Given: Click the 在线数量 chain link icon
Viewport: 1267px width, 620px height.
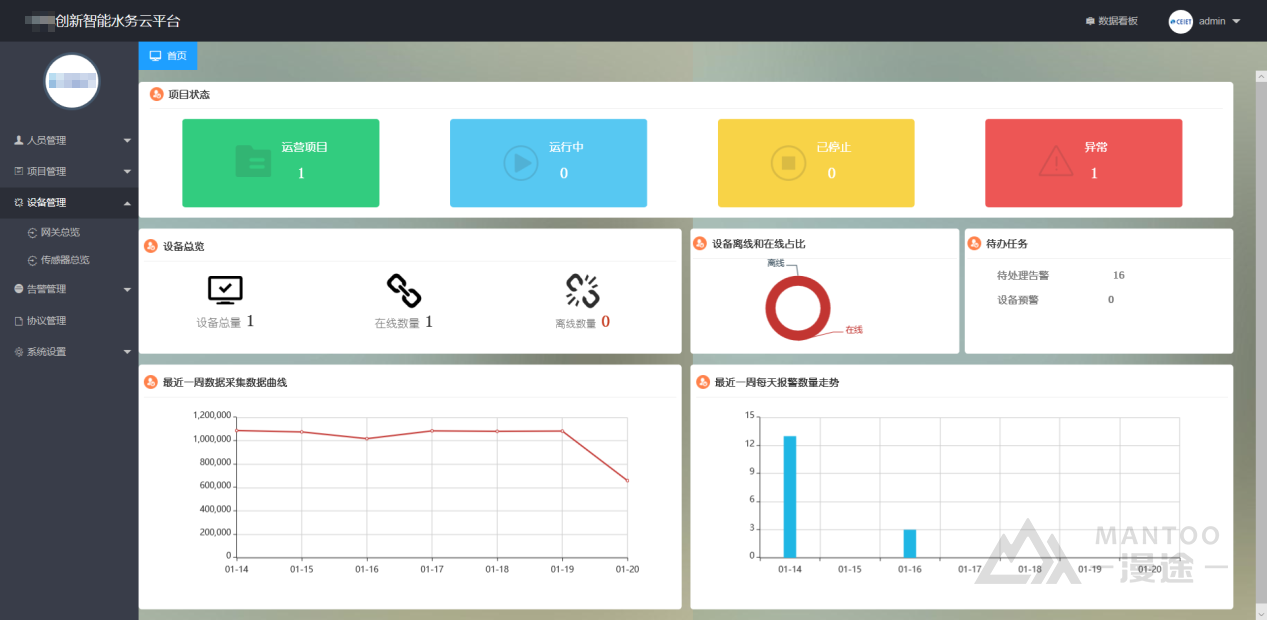Looking at the screenshot, I should [404, 291].
